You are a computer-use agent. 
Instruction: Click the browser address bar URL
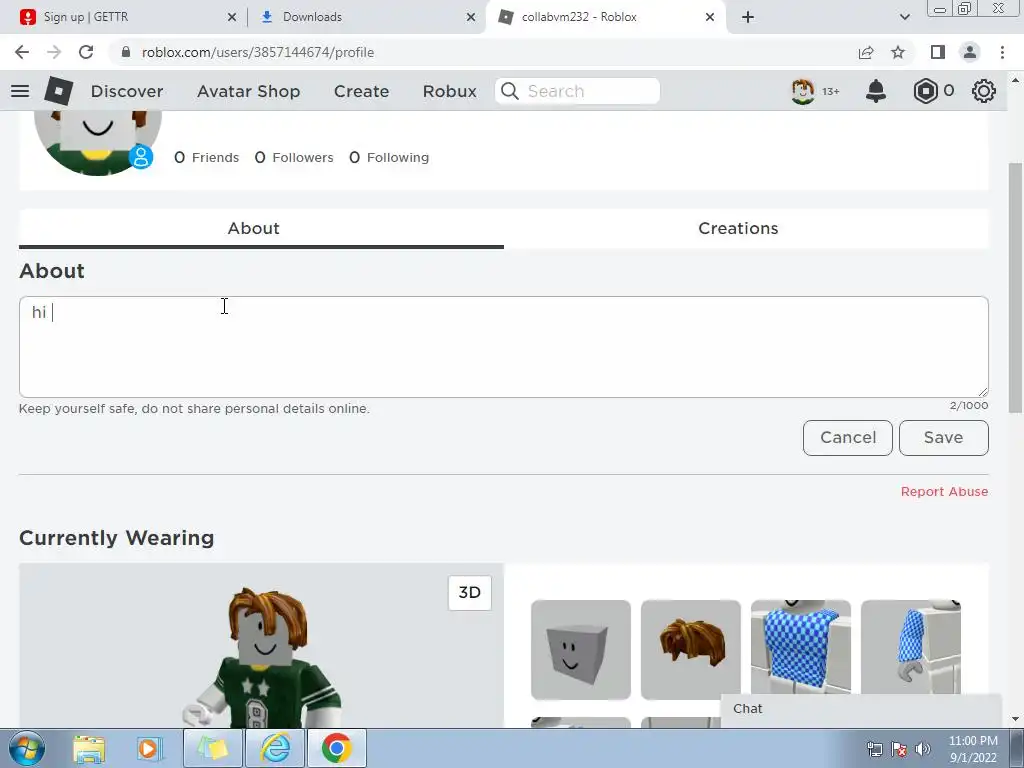(x=258, y=52)
